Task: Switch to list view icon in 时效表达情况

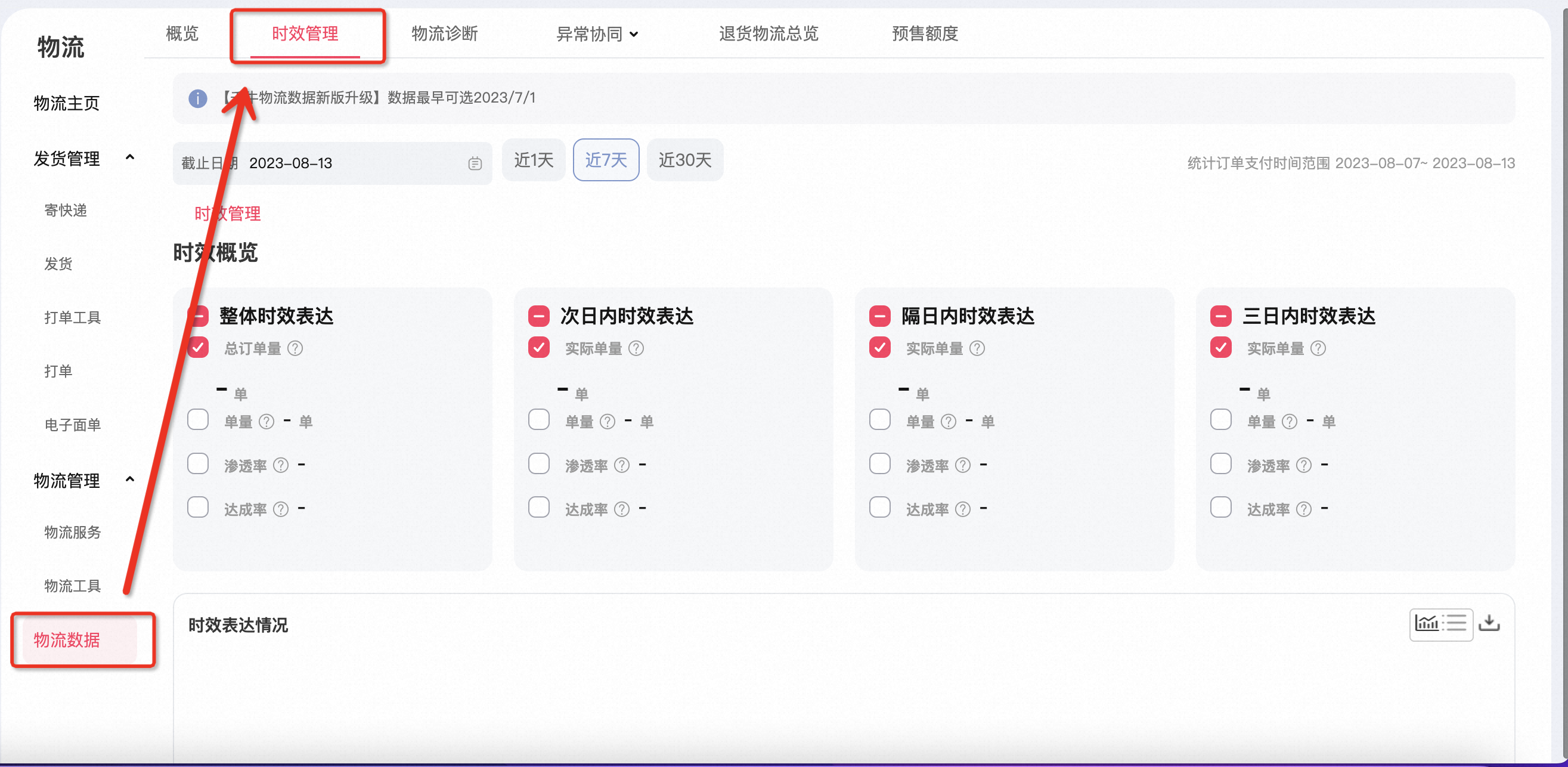Action: coord(1456,623)
